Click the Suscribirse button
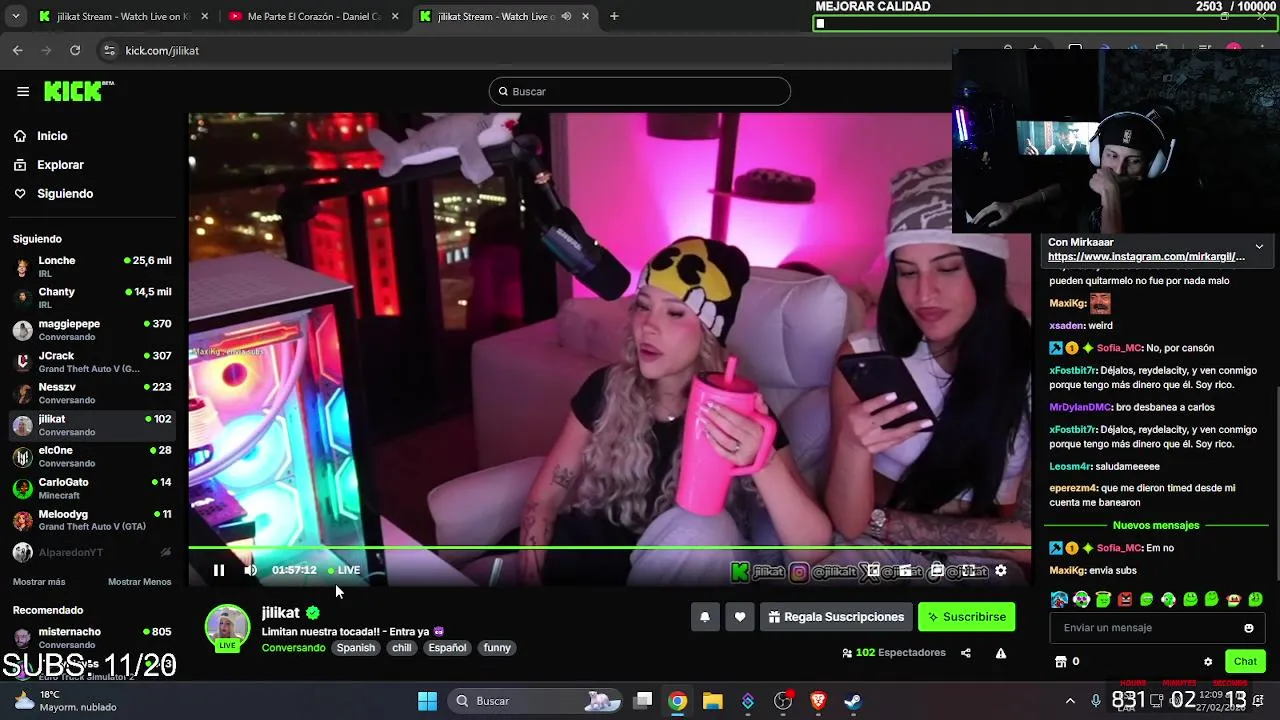The image size is (1280, 720). pos(966,617)
